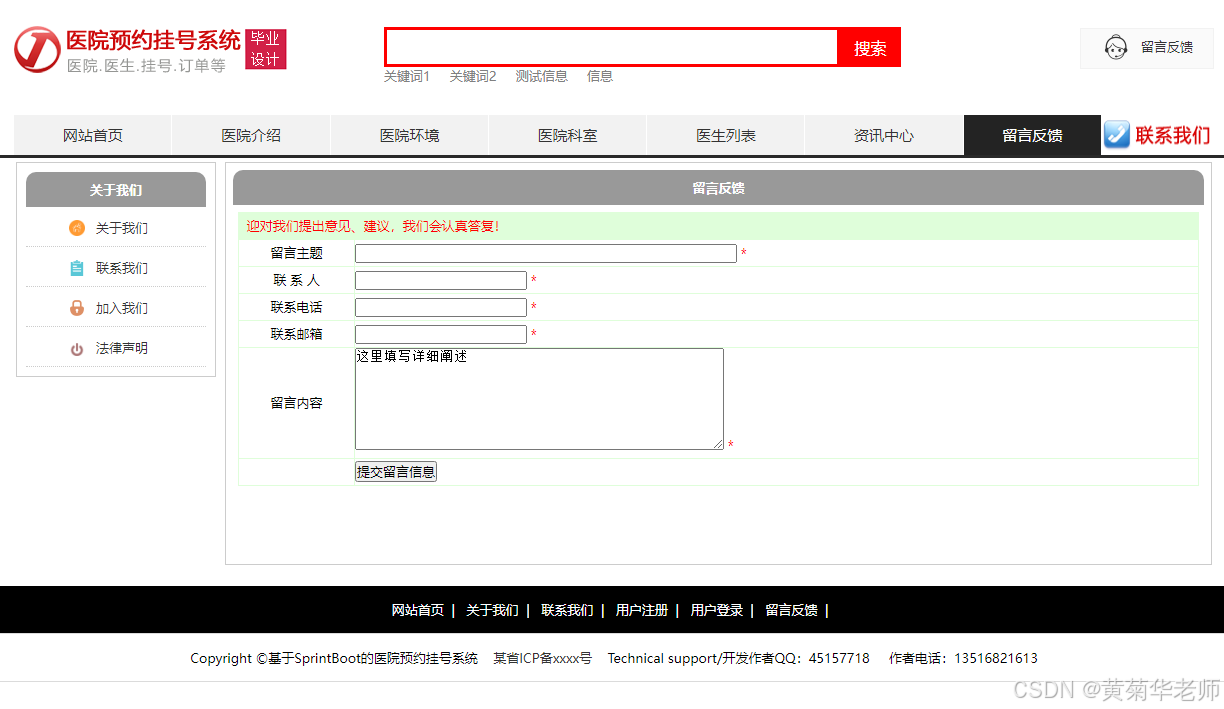Click the 测试信息 keyword link
Screen dimensions: 1224x709
(542, 76)
